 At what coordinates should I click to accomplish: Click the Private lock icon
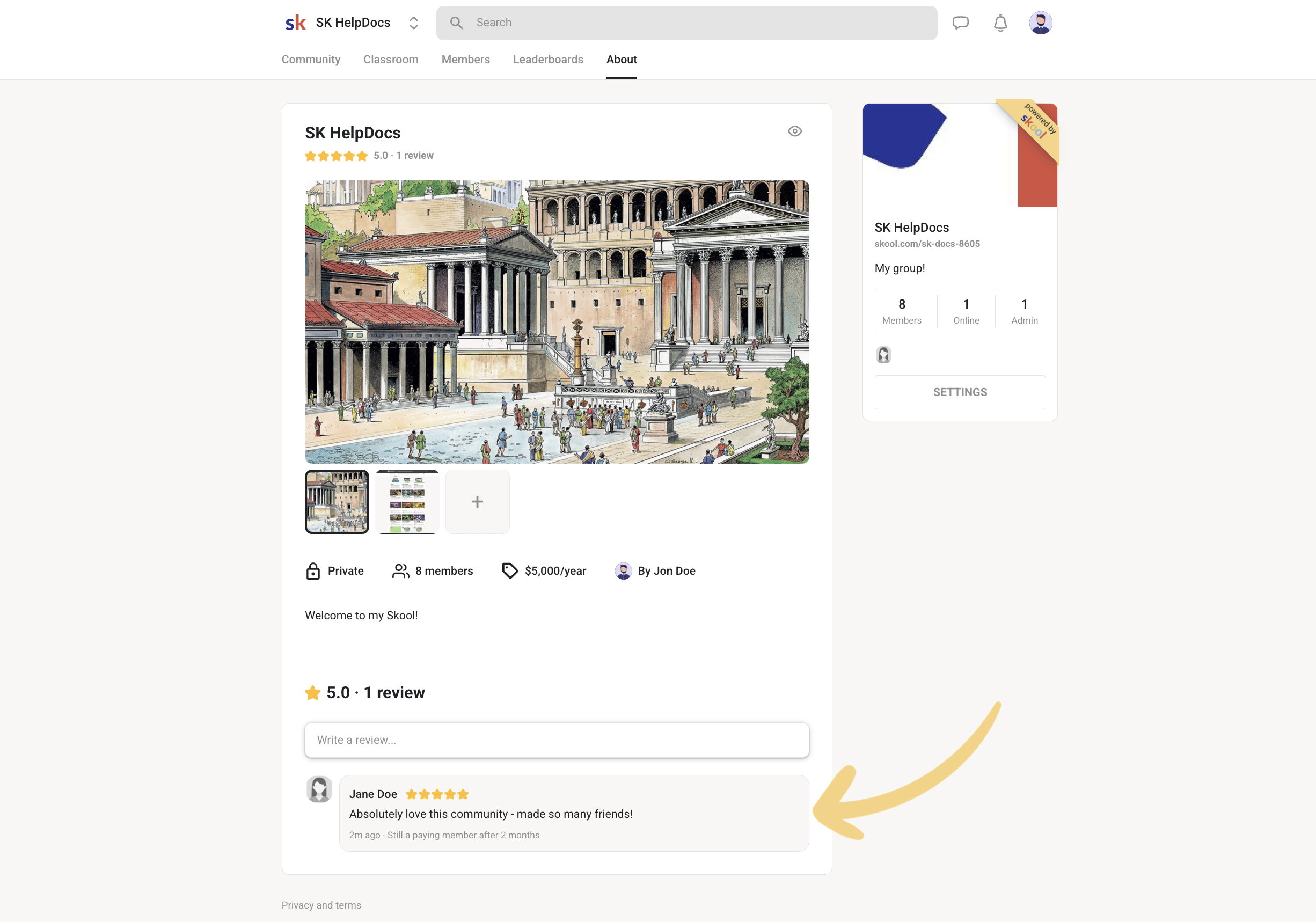(313, 570)
